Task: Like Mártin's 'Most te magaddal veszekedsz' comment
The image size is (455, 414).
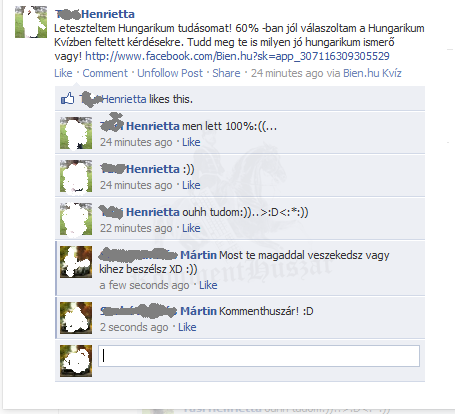Action: tap(208, 285)
